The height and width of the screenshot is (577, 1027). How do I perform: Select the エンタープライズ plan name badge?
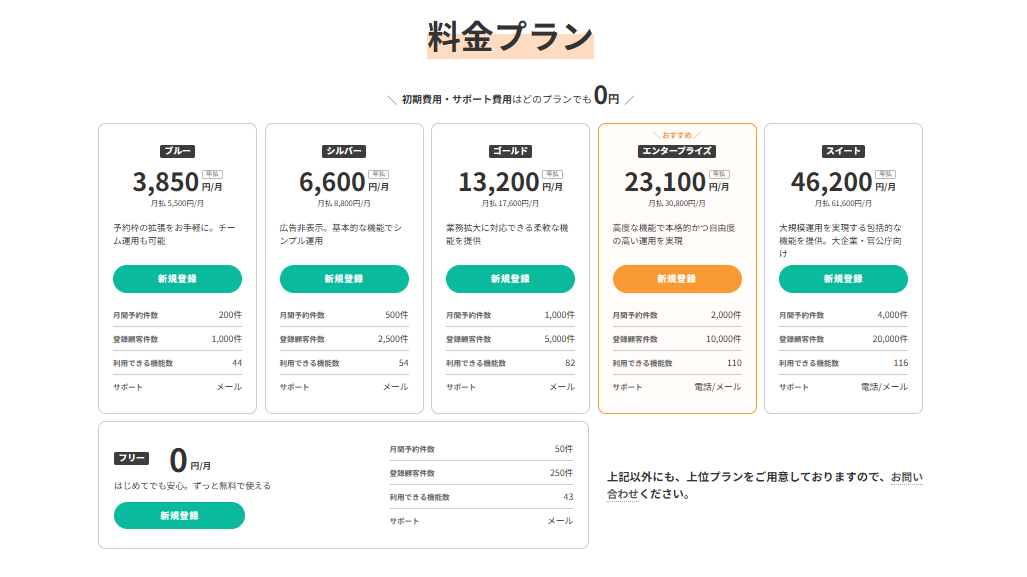pos(677,152)
